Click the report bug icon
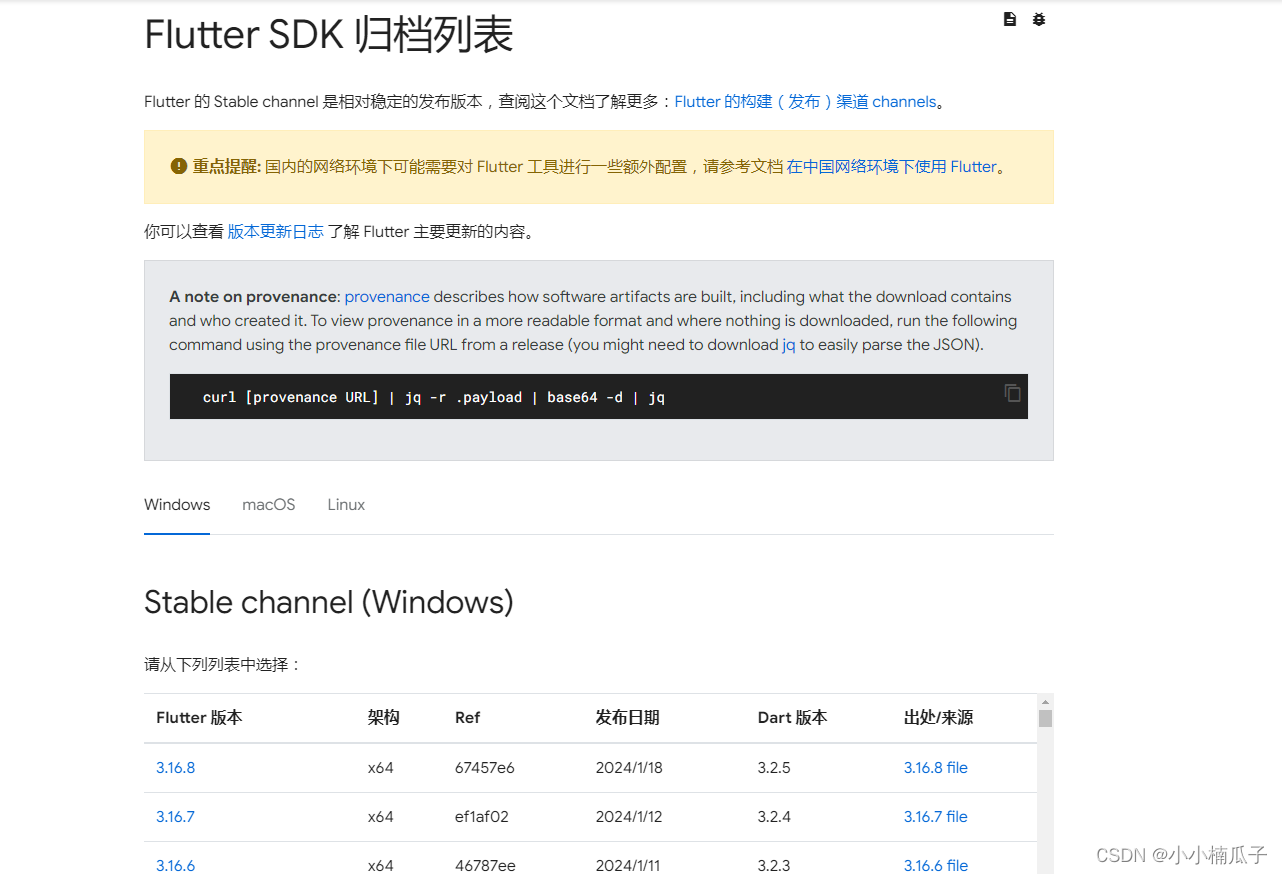Image resolution: width=1282 pixels, height=874 pixels. pos(1039,19)
